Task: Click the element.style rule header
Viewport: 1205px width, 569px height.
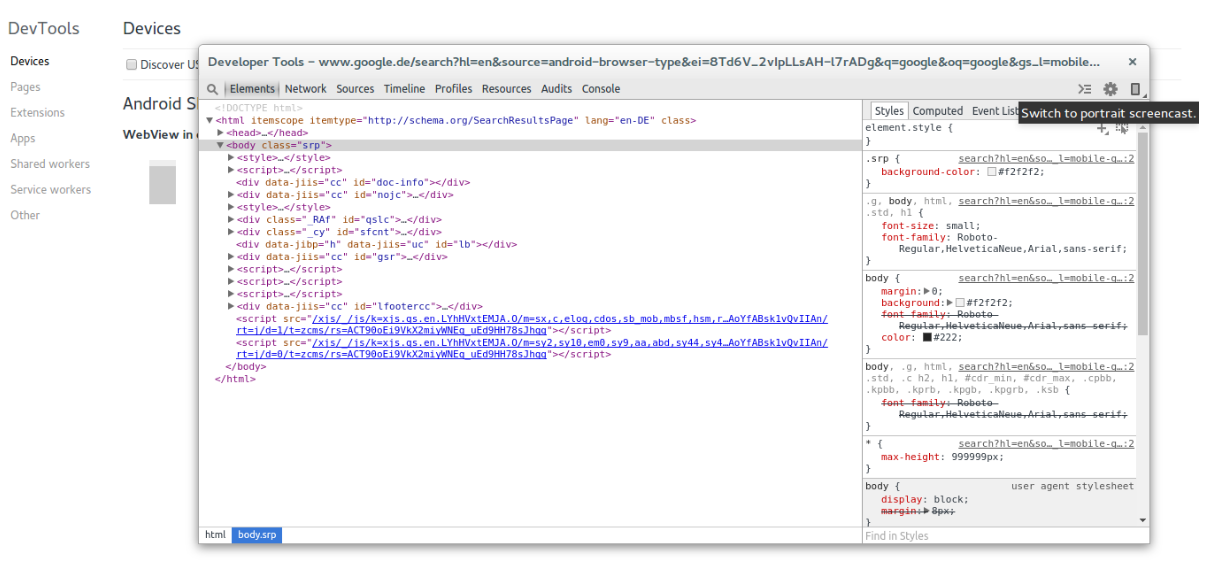Action: click(x=909, y=128)
